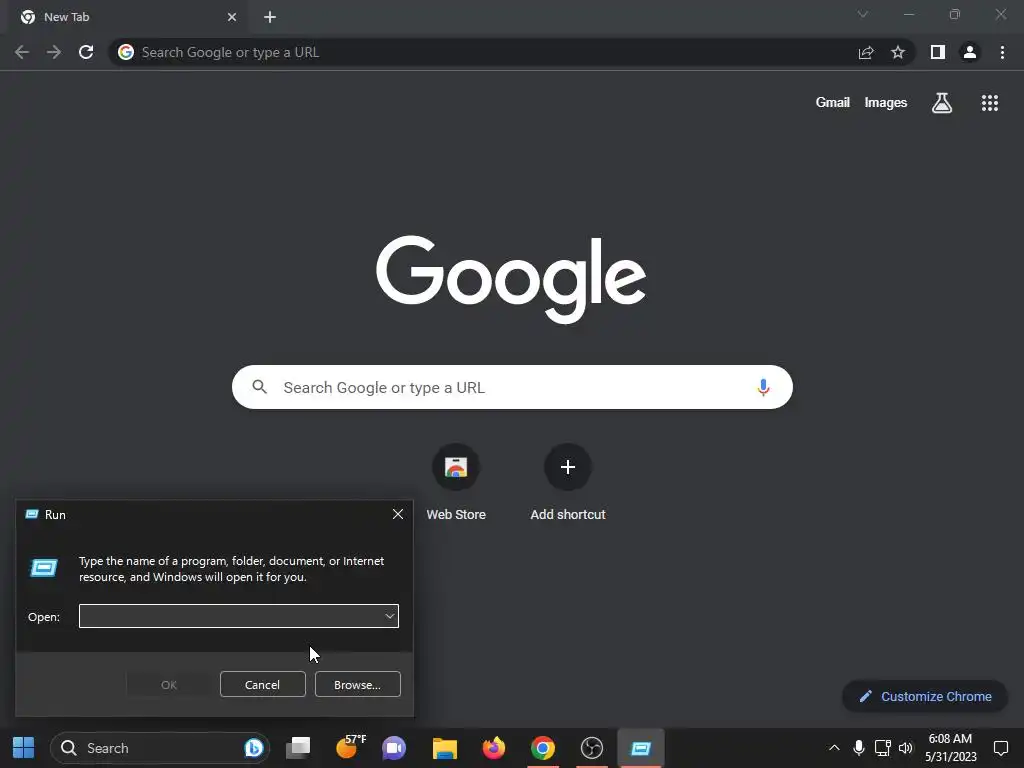
Task: Add shortcut plus tile
Action: (x=568, y=482)
